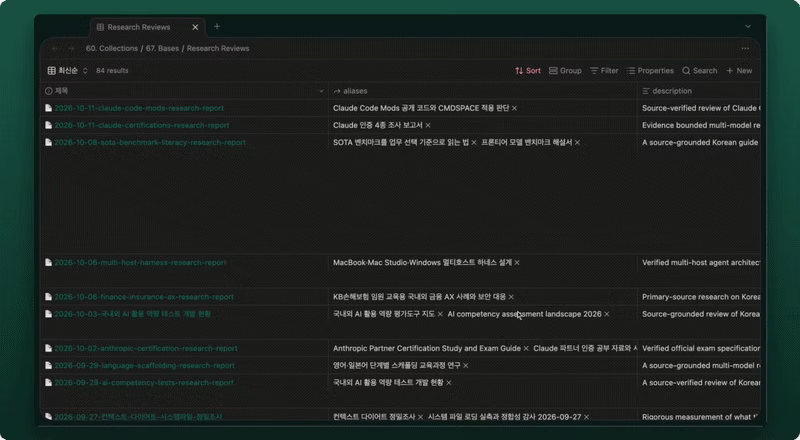Open 2026-10-11-claude-code-mods-research-report note

(139, 108)
